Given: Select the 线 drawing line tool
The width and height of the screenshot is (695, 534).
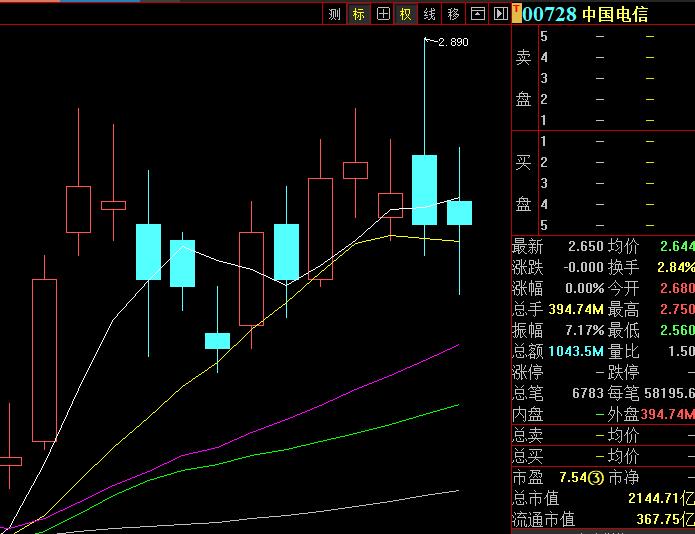Looking at the screenshot, I should coord(429,14).
